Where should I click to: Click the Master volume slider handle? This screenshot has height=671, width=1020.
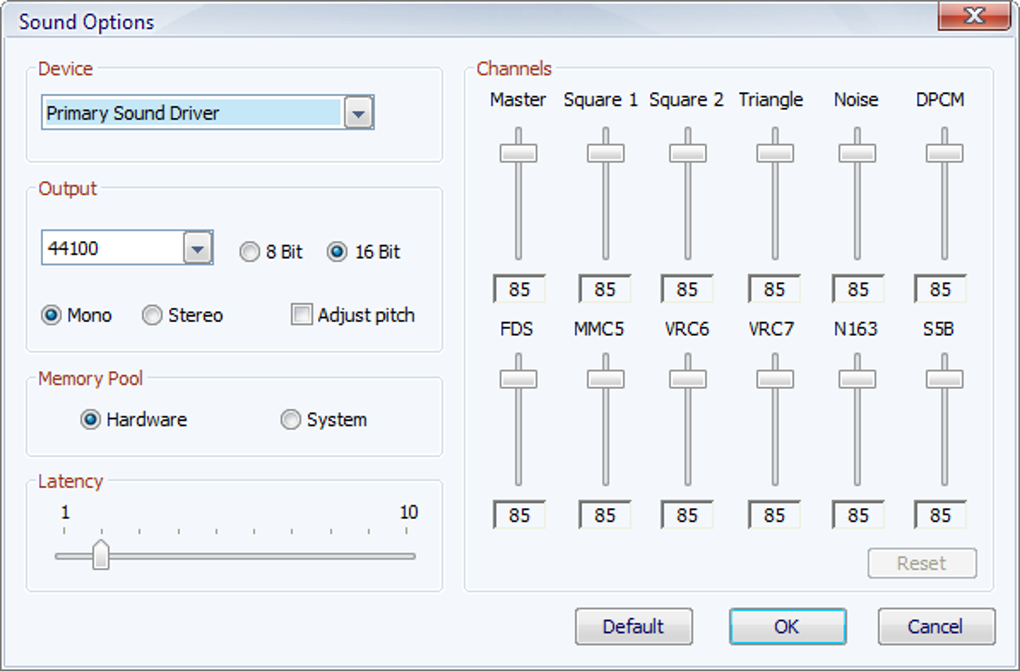tap(518, 153)
